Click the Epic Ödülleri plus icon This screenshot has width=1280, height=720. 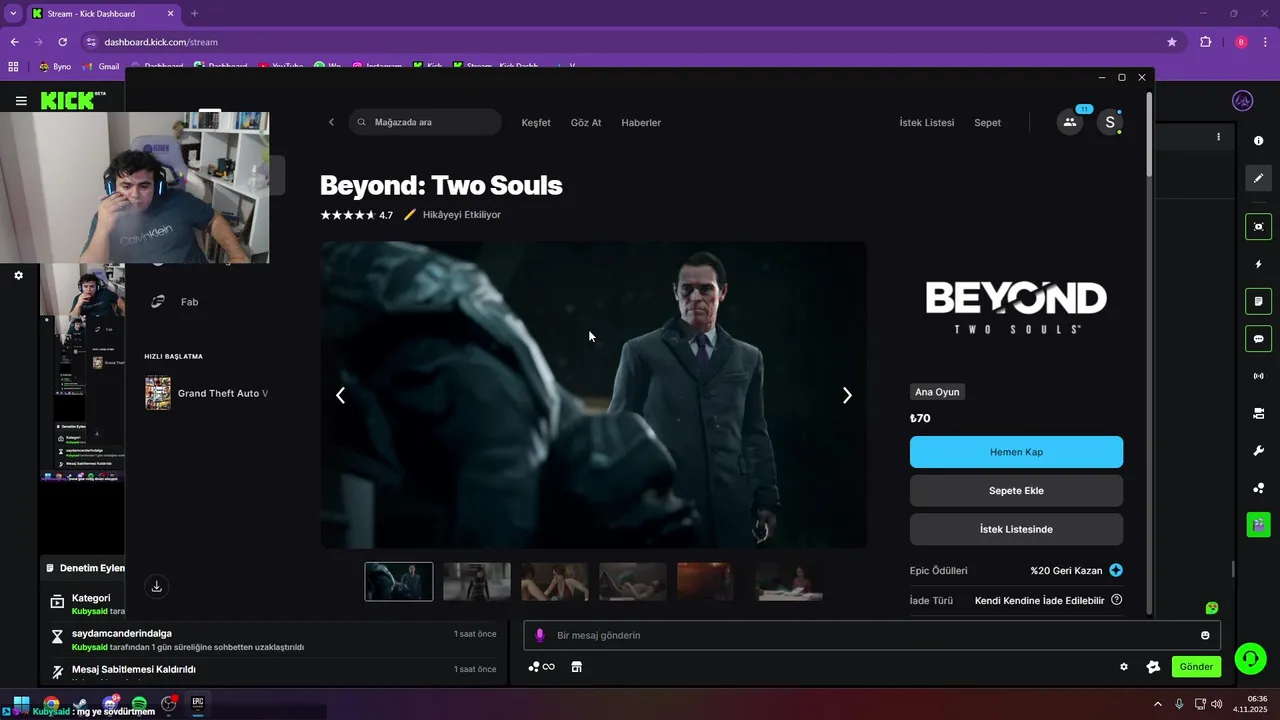tap(1116, 570)
